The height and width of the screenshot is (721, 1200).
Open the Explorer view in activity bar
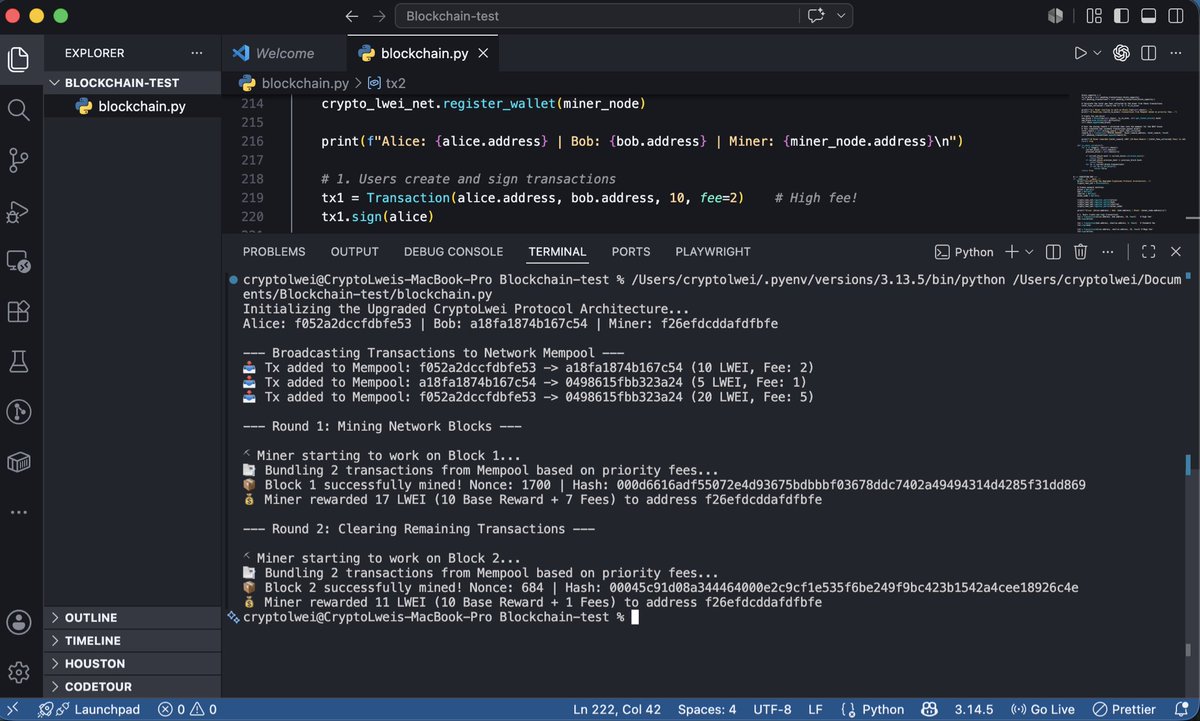(18, 59)
